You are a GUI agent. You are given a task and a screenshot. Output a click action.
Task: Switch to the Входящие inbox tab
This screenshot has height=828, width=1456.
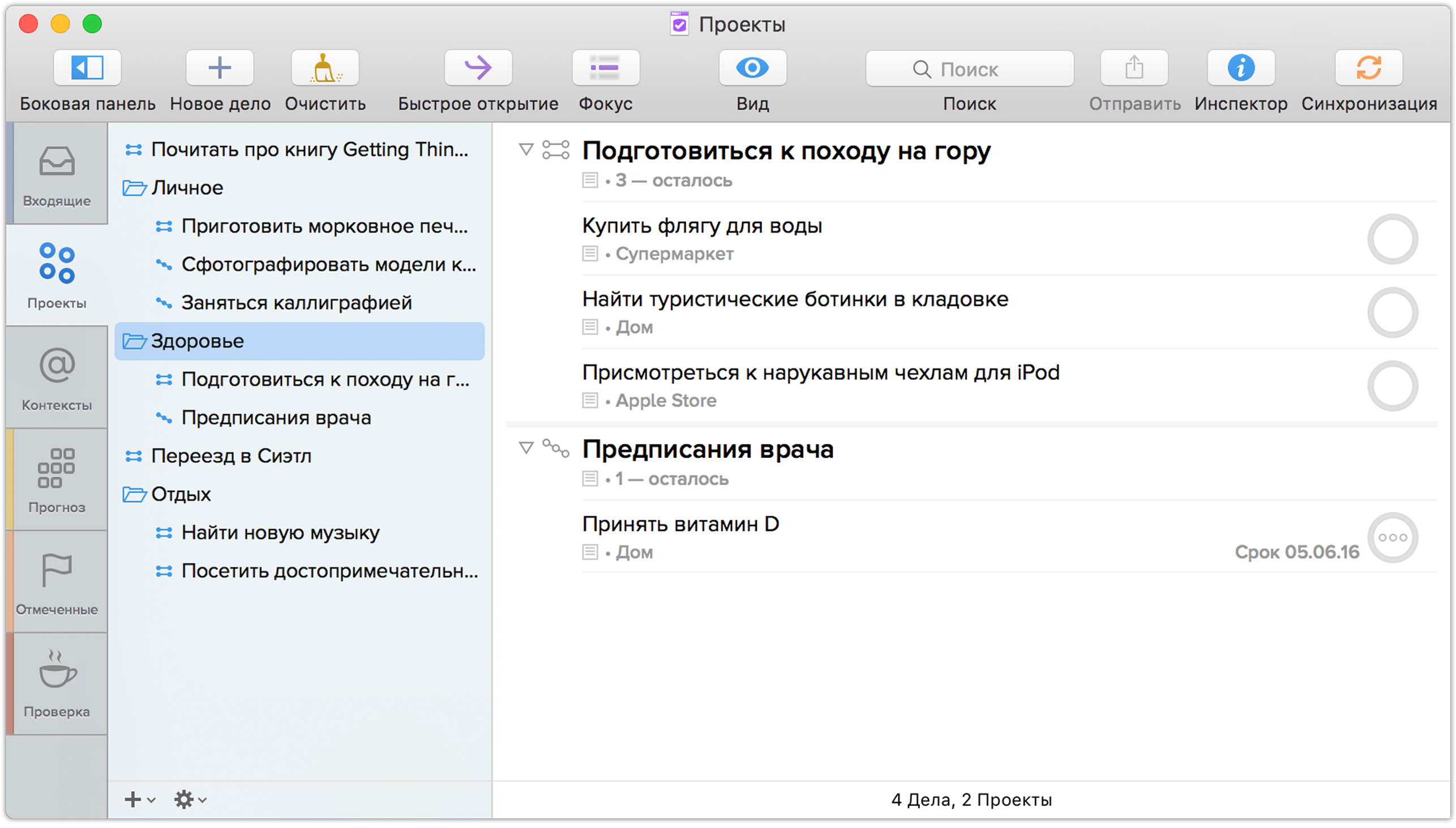(57, 174)
